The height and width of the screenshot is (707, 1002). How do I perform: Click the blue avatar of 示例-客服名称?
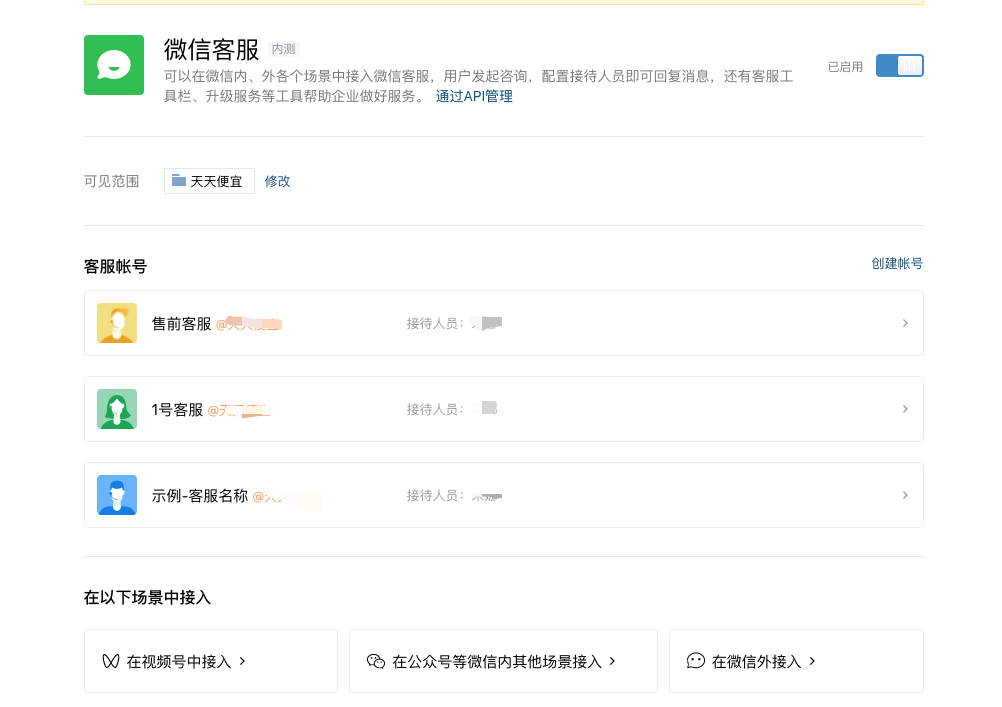click(x=117, y=495)
